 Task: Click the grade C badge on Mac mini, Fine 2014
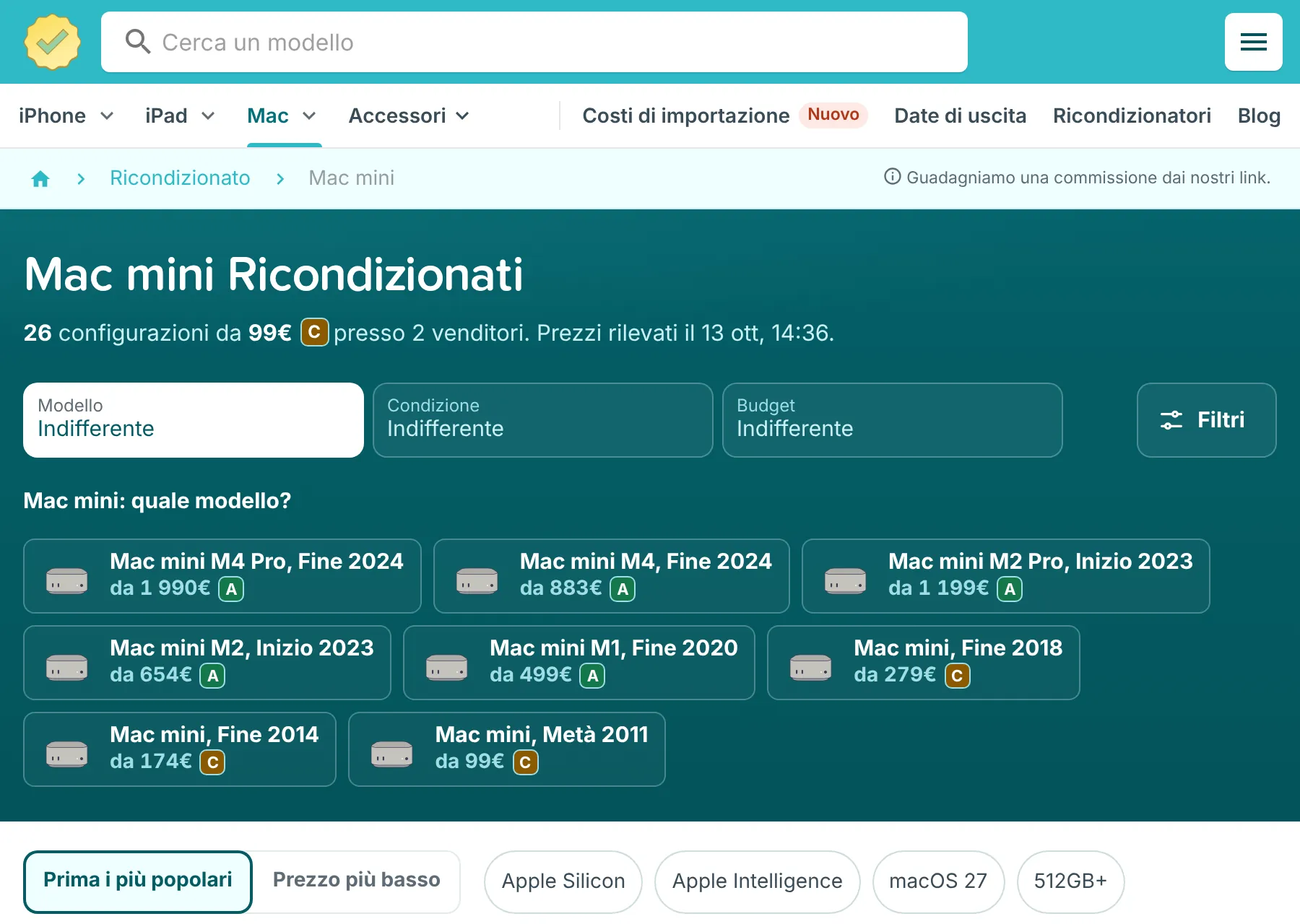(212, 762)
